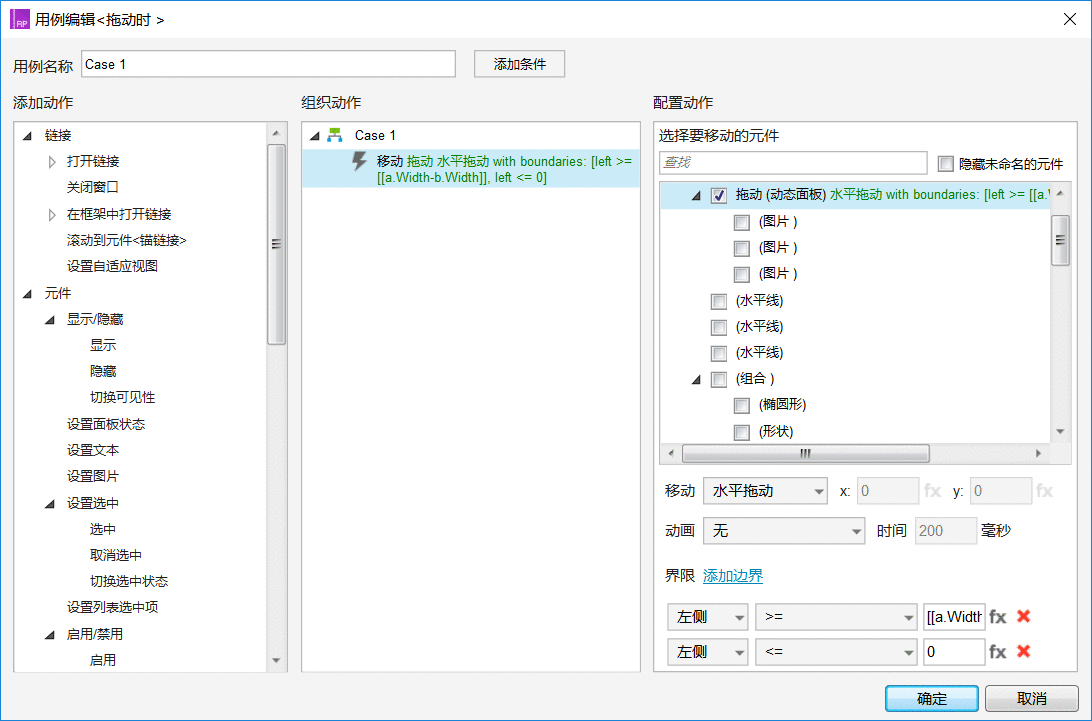Screen dimensions: 1092x721
Task: Check the first (水平线) checkbox
Action: [719, 302]
